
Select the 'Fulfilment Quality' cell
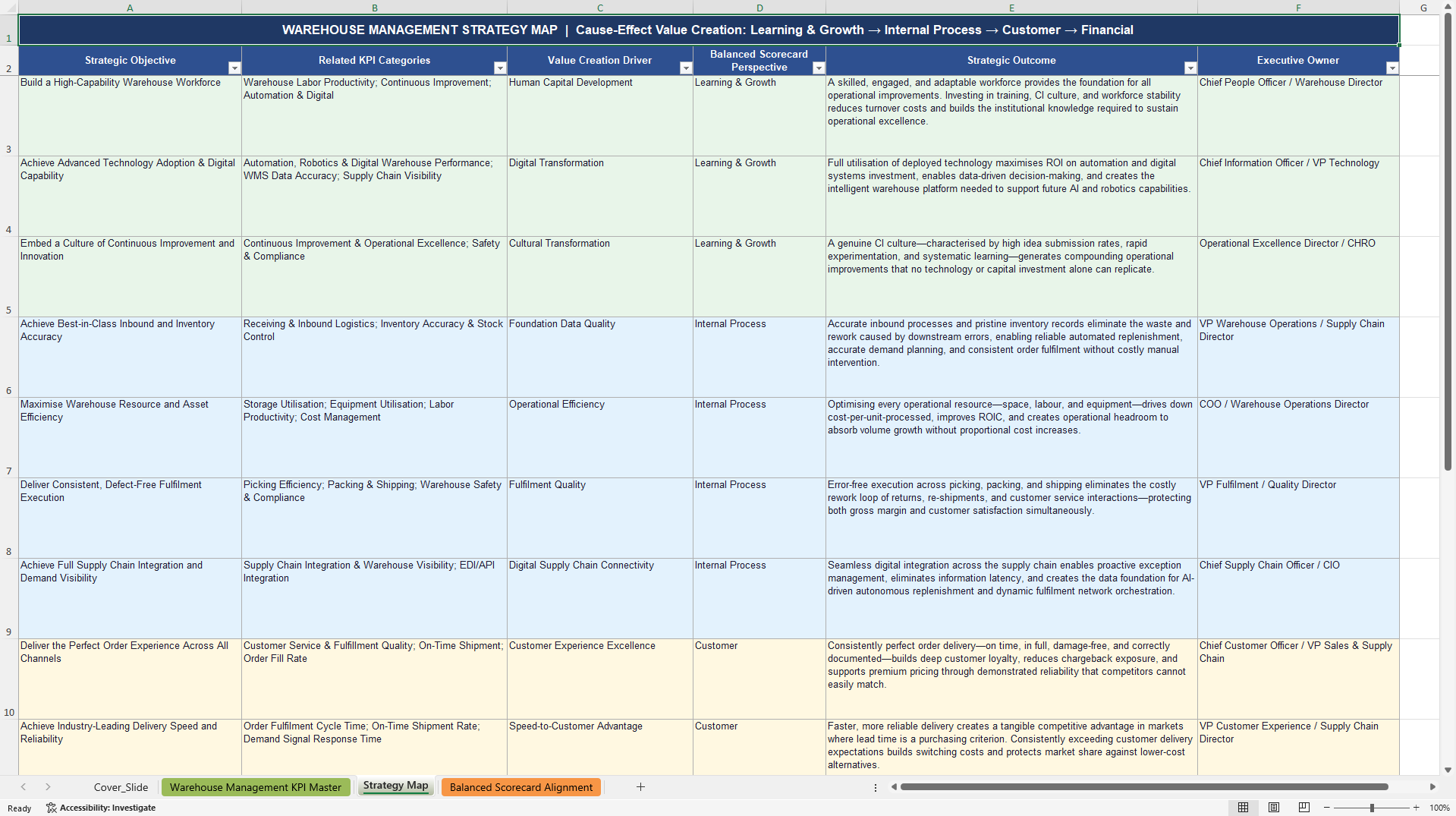click(599, 518)
